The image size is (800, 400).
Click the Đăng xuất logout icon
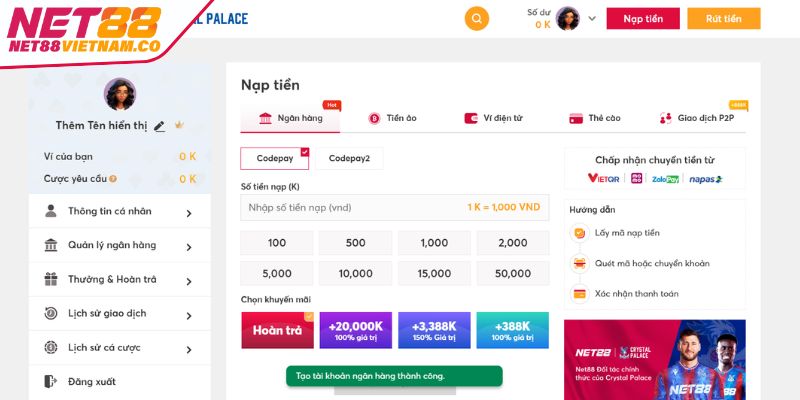(x=51, y=381)
